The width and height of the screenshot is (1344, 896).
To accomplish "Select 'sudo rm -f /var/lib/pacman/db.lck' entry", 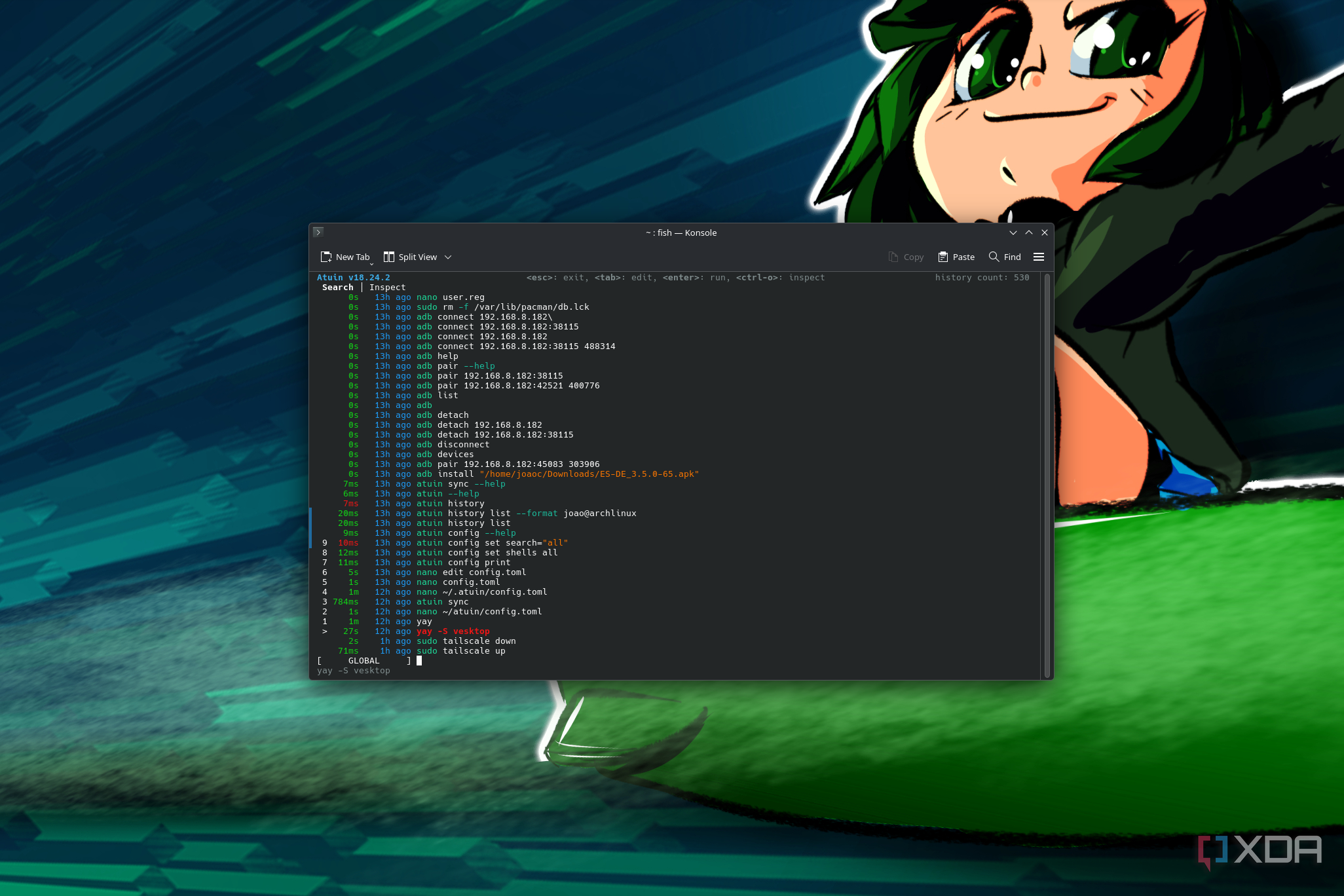I will [502, 307].
